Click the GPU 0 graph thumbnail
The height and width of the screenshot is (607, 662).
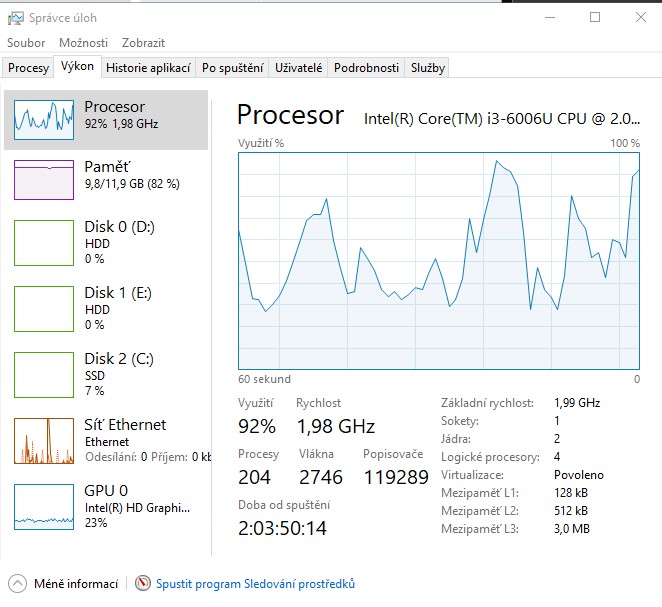click(44, 507)
